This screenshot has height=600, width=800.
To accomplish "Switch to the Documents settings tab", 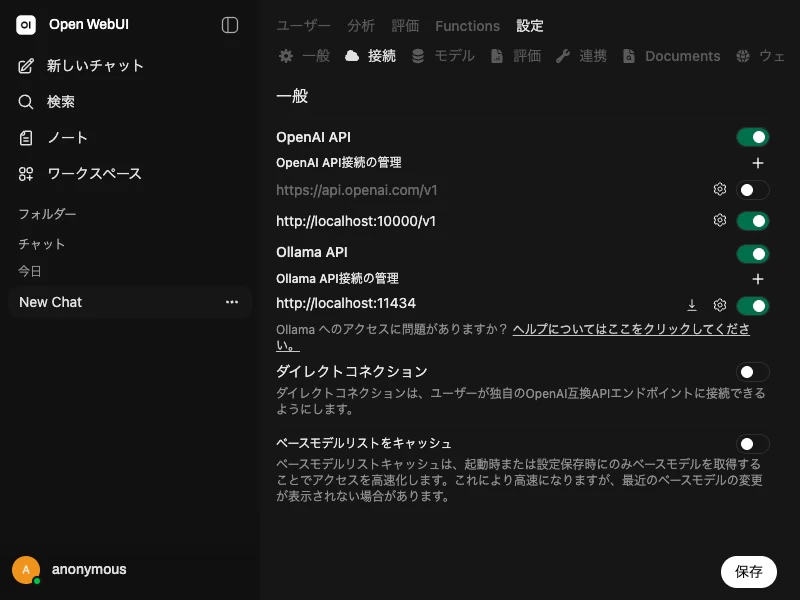I will (x=671, y=56).
